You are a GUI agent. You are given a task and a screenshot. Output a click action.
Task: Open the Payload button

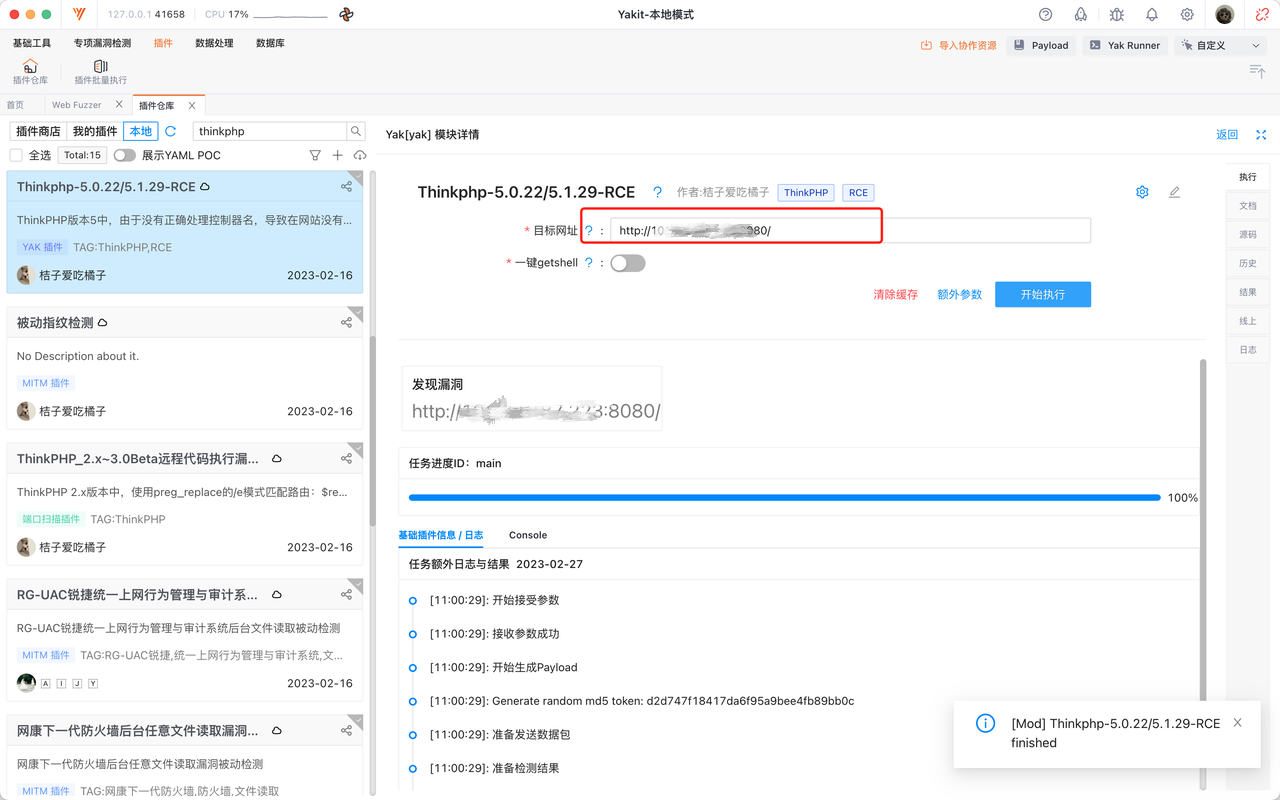pyautogui.click(x=1041, y=45)
